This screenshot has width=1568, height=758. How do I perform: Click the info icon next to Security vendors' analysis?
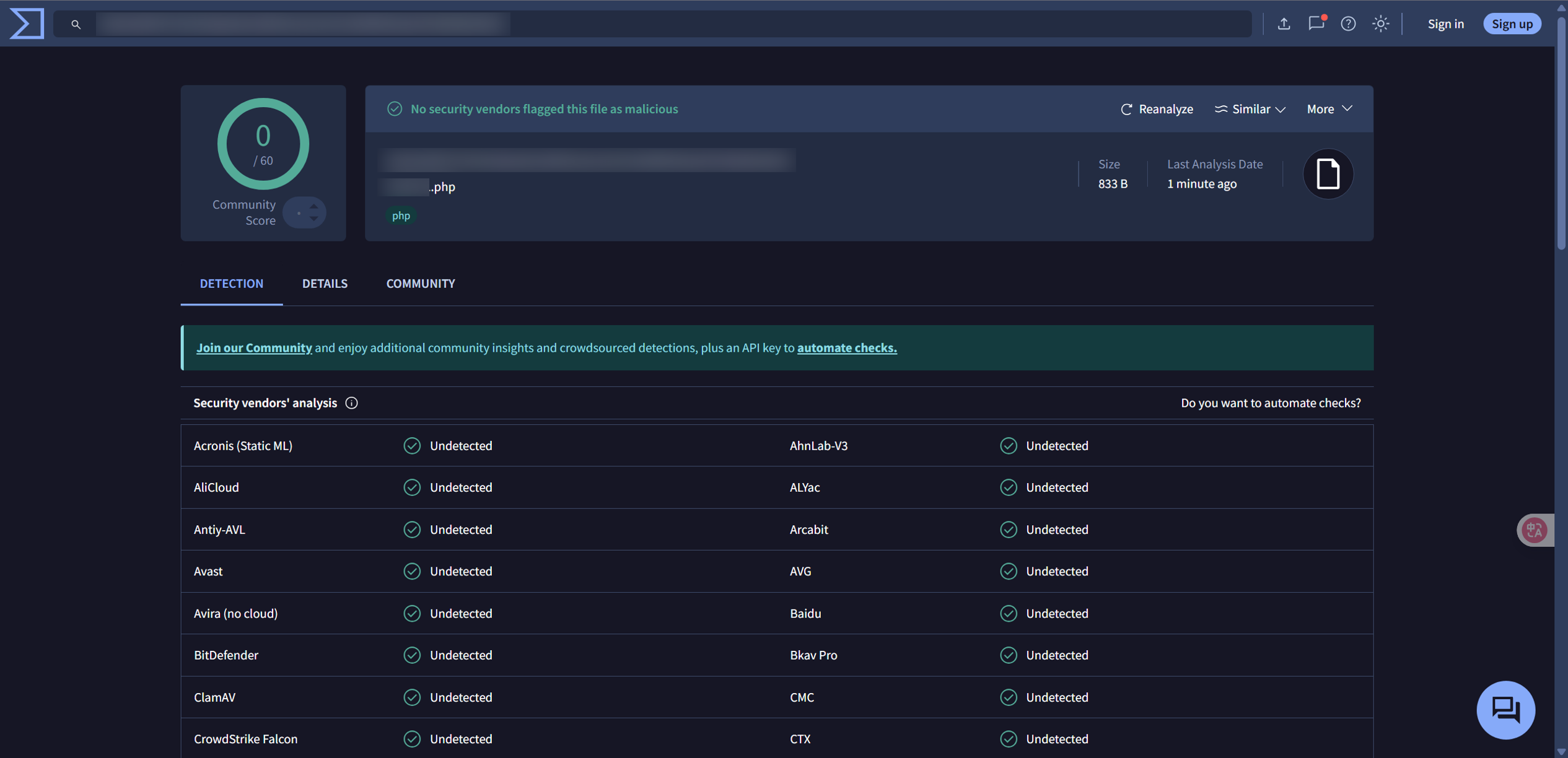pyautogui.click(x=351, y=403)
